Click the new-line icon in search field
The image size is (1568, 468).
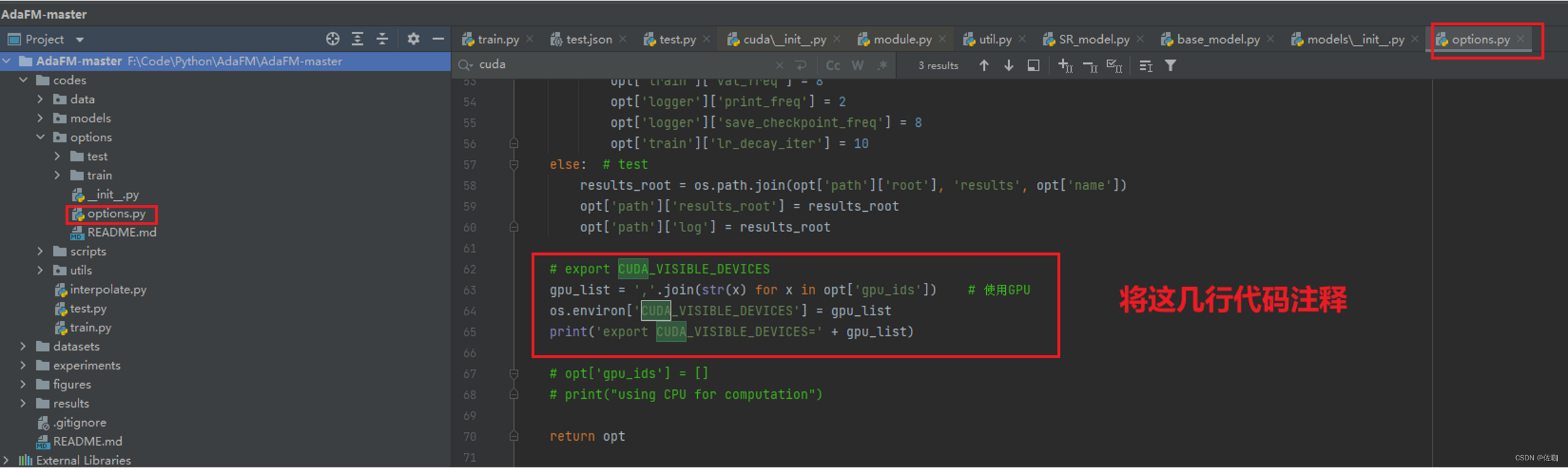801,65
